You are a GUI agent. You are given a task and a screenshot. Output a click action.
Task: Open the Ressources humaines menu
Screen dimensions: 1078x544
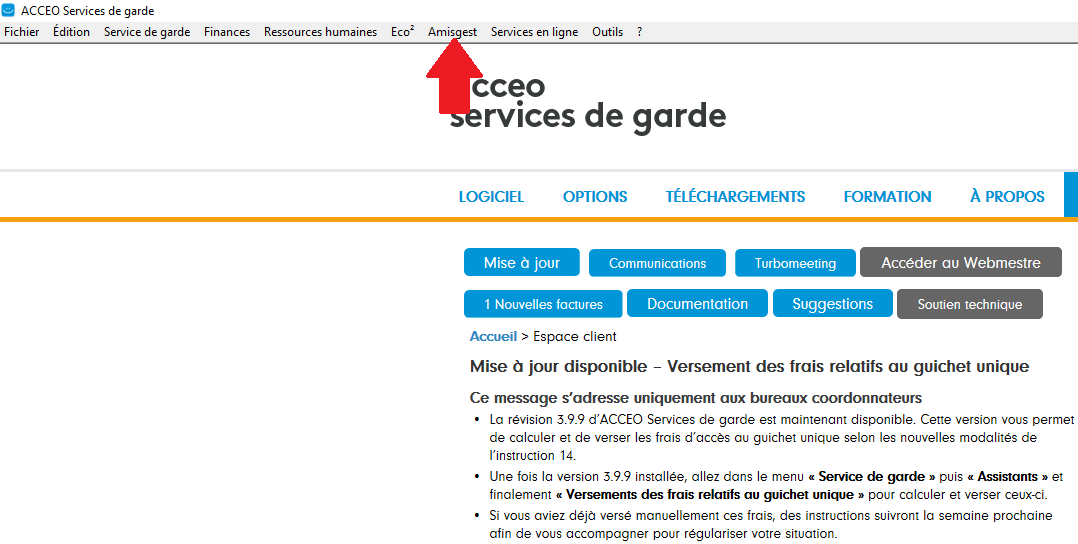(320, 32)
